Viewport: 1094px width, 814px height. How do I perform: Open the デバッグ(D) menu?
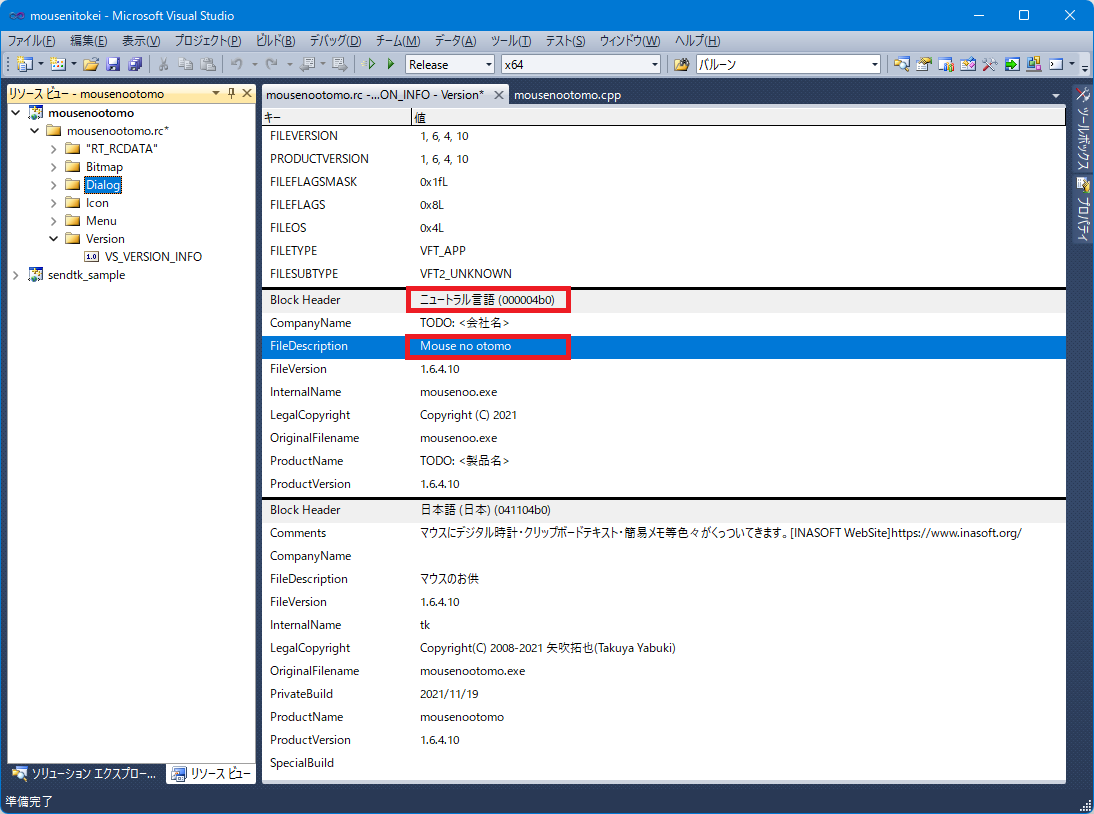pos(336,40)
